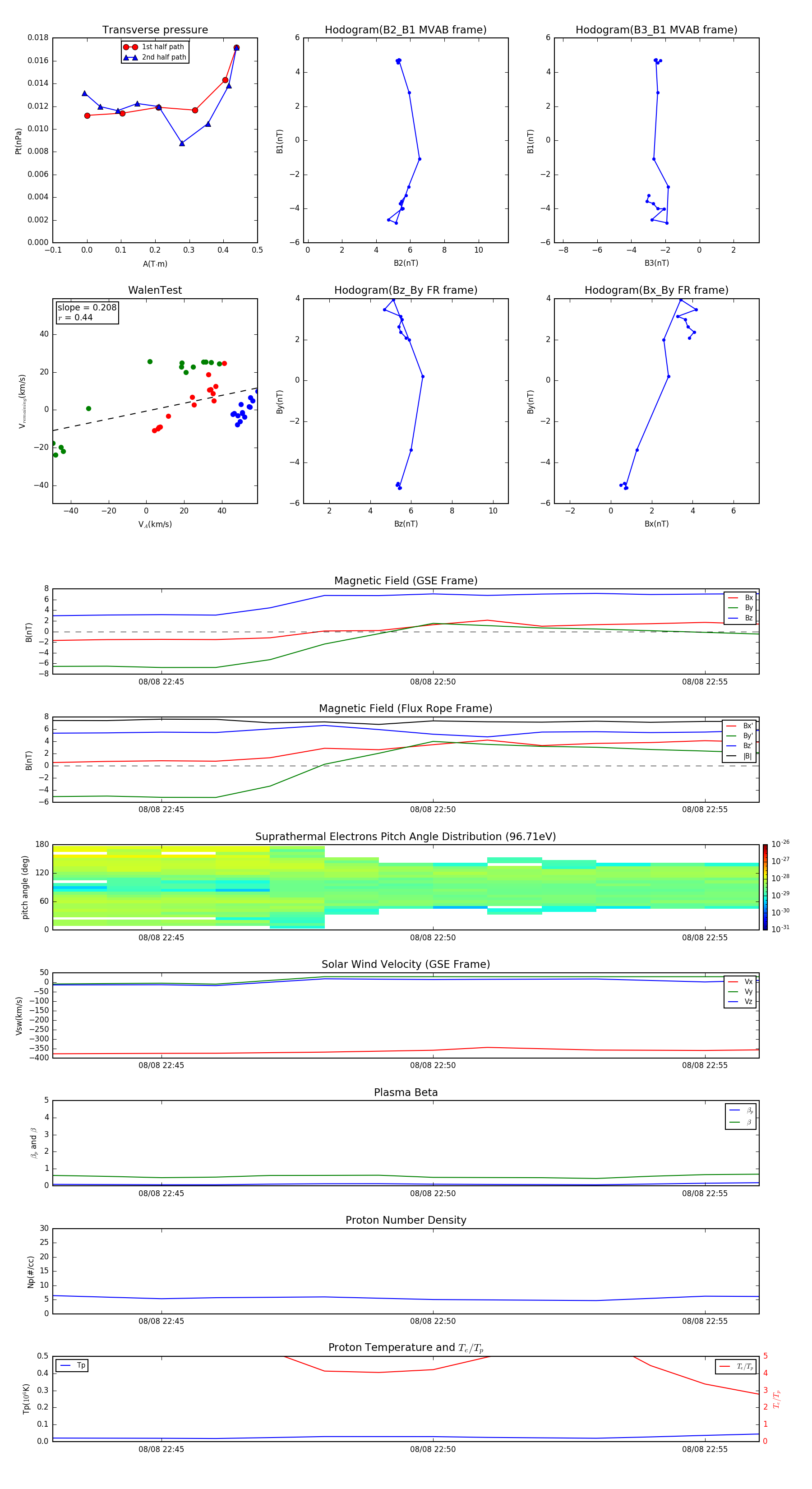Select the Vy legend entry
This screenshot has height=1489, width=812.
(x=740, y=992)
